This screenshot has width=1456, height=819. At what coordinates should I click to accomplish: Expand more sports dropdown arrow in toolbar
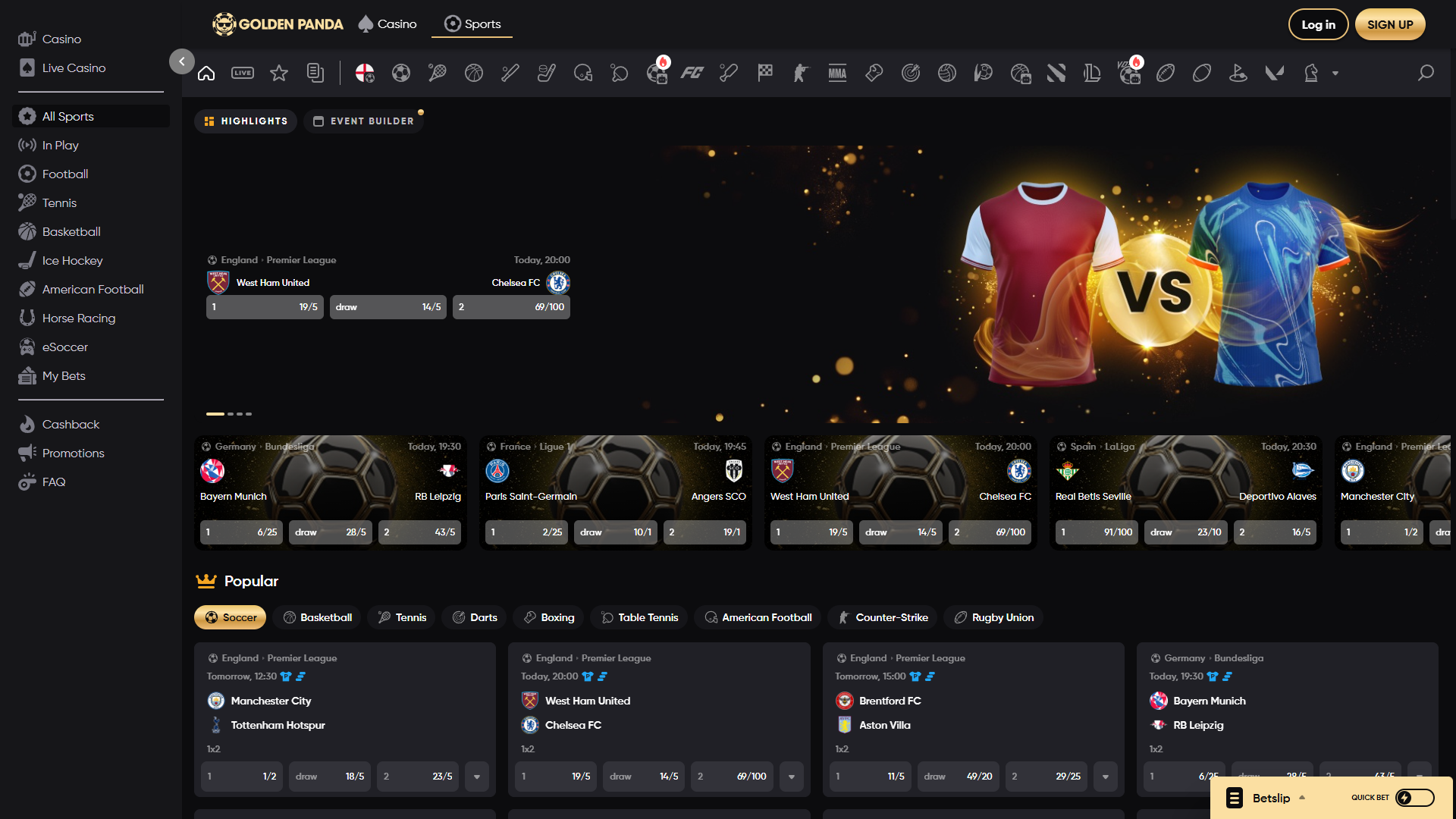(x=1335, y=74)
